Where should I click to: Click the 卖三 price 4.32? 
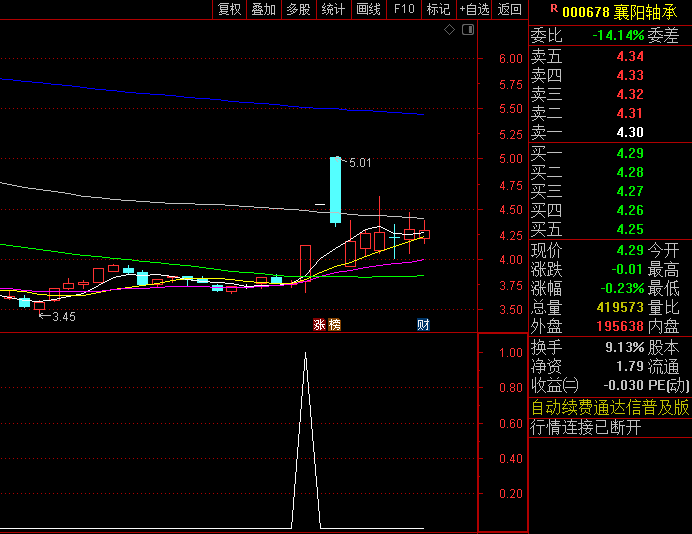(x=630, y=94)
